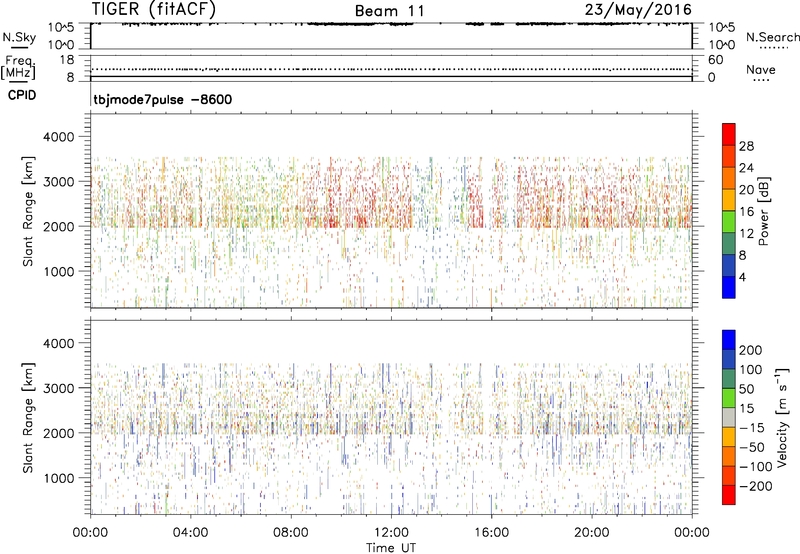Pick the light green Power color between 12 and 16
800x554 pixels.
click(729, 222)
